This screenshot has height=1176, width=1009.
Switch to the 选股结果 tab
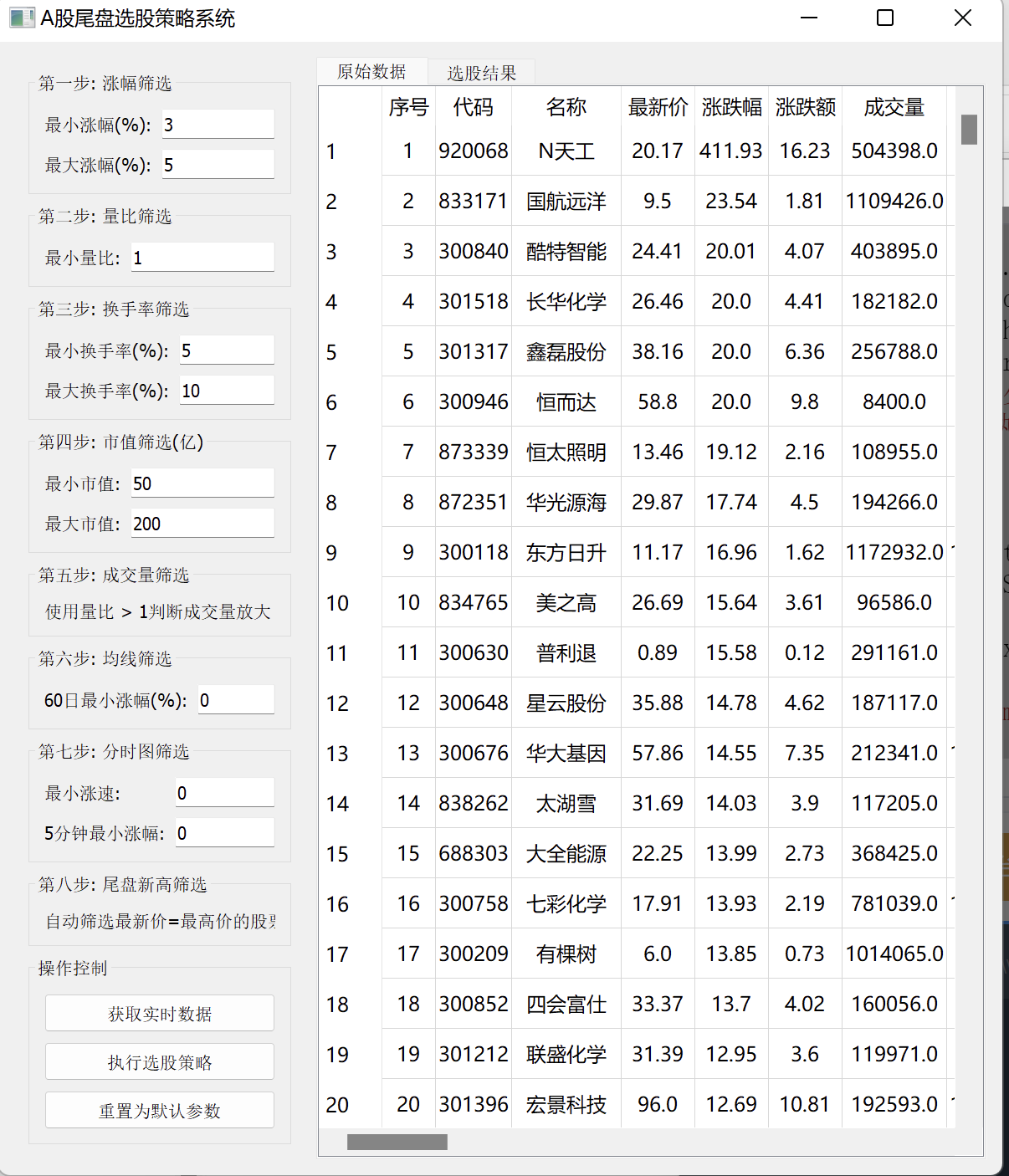tap(481, 73)
